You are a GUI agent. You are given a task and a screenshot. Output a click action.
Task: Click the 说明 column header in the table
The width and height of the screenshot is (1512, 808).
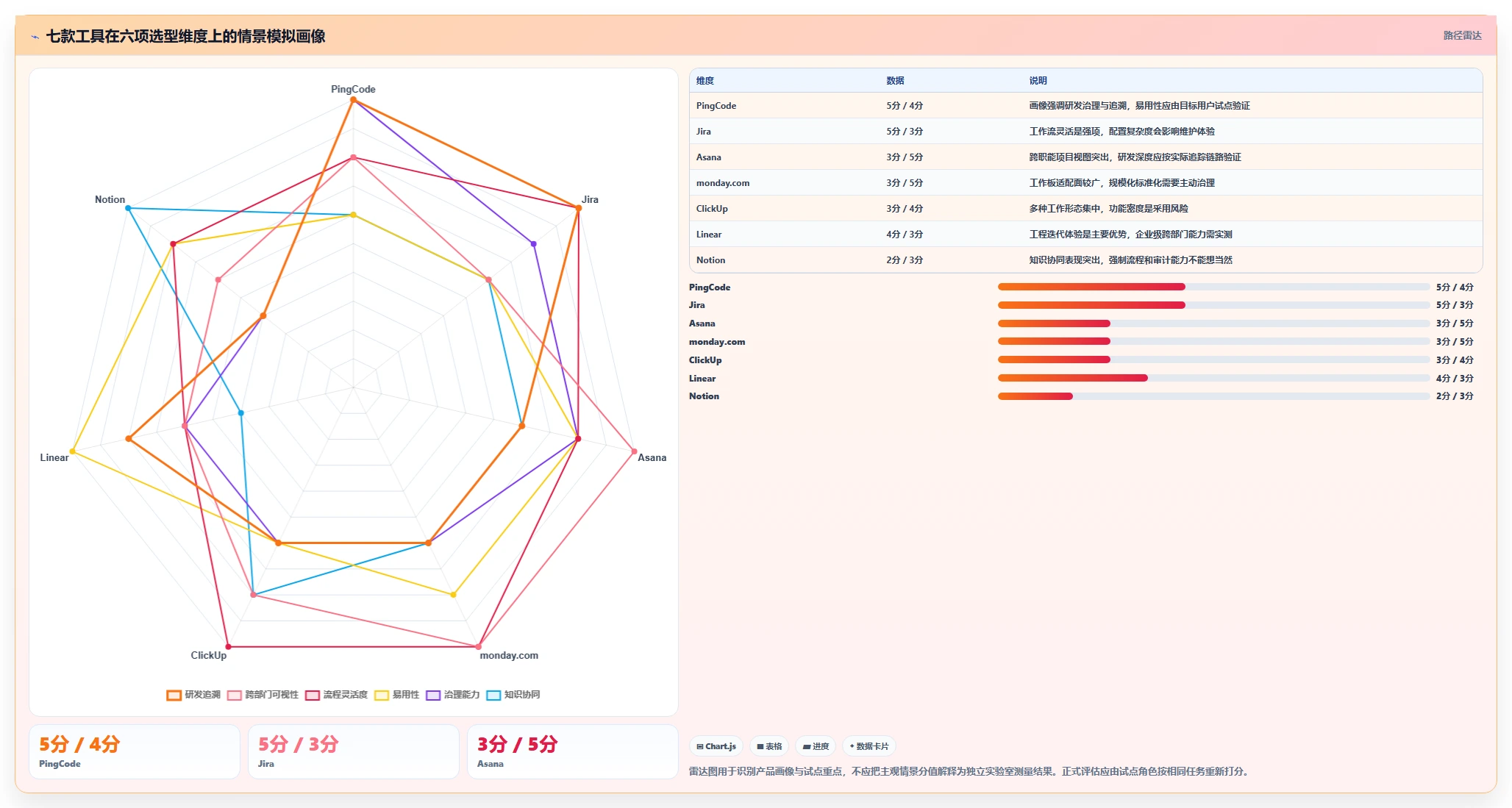(x=1038, y=81)
